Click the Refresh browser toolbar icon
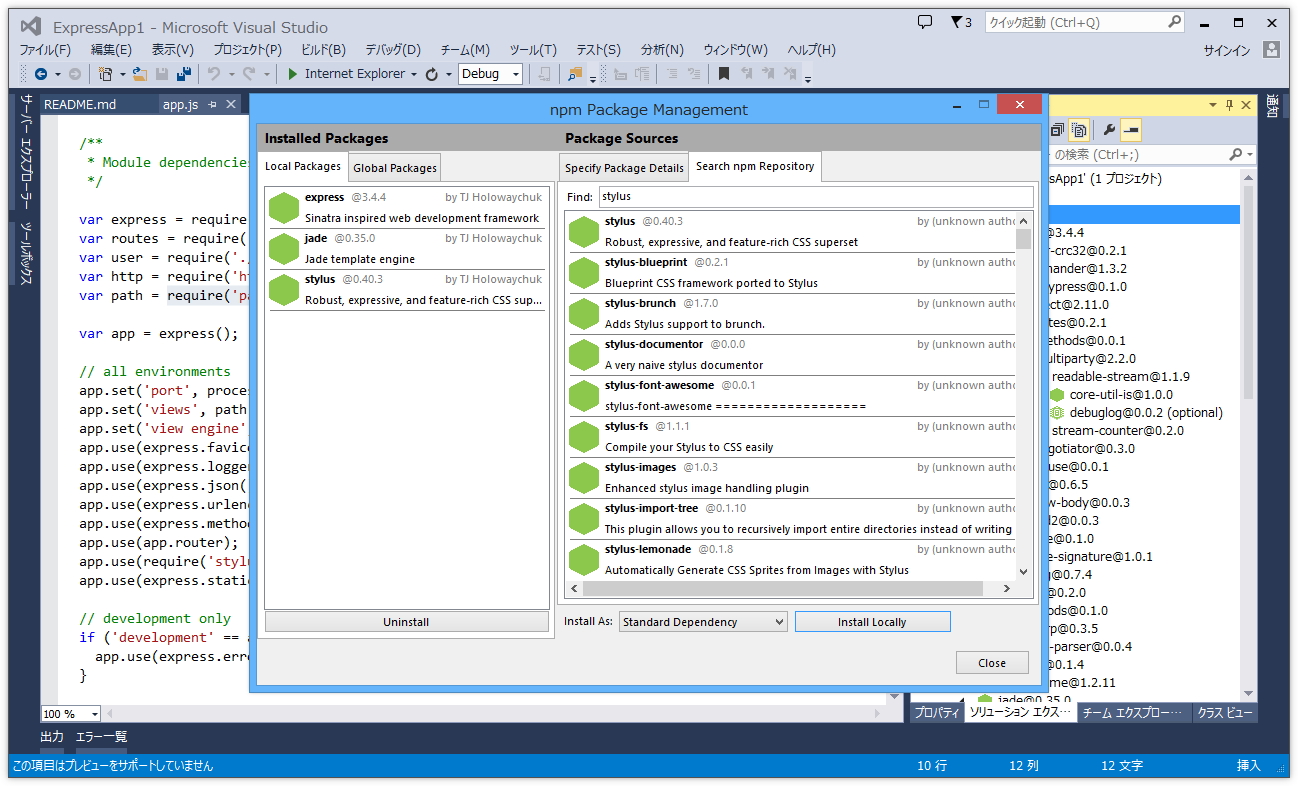 tap(432, 74)
